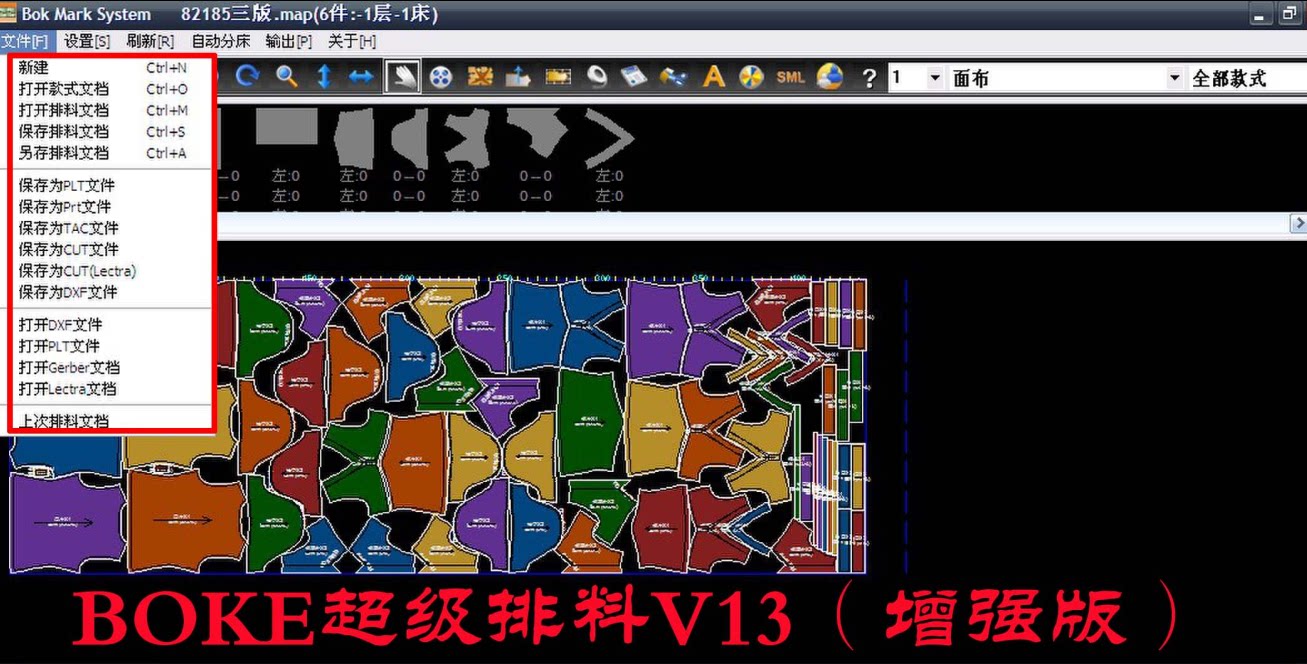Click the vertical double-arrow fit icon
The width and height of the screenshot is (1307, 664).
coord(324,77)
